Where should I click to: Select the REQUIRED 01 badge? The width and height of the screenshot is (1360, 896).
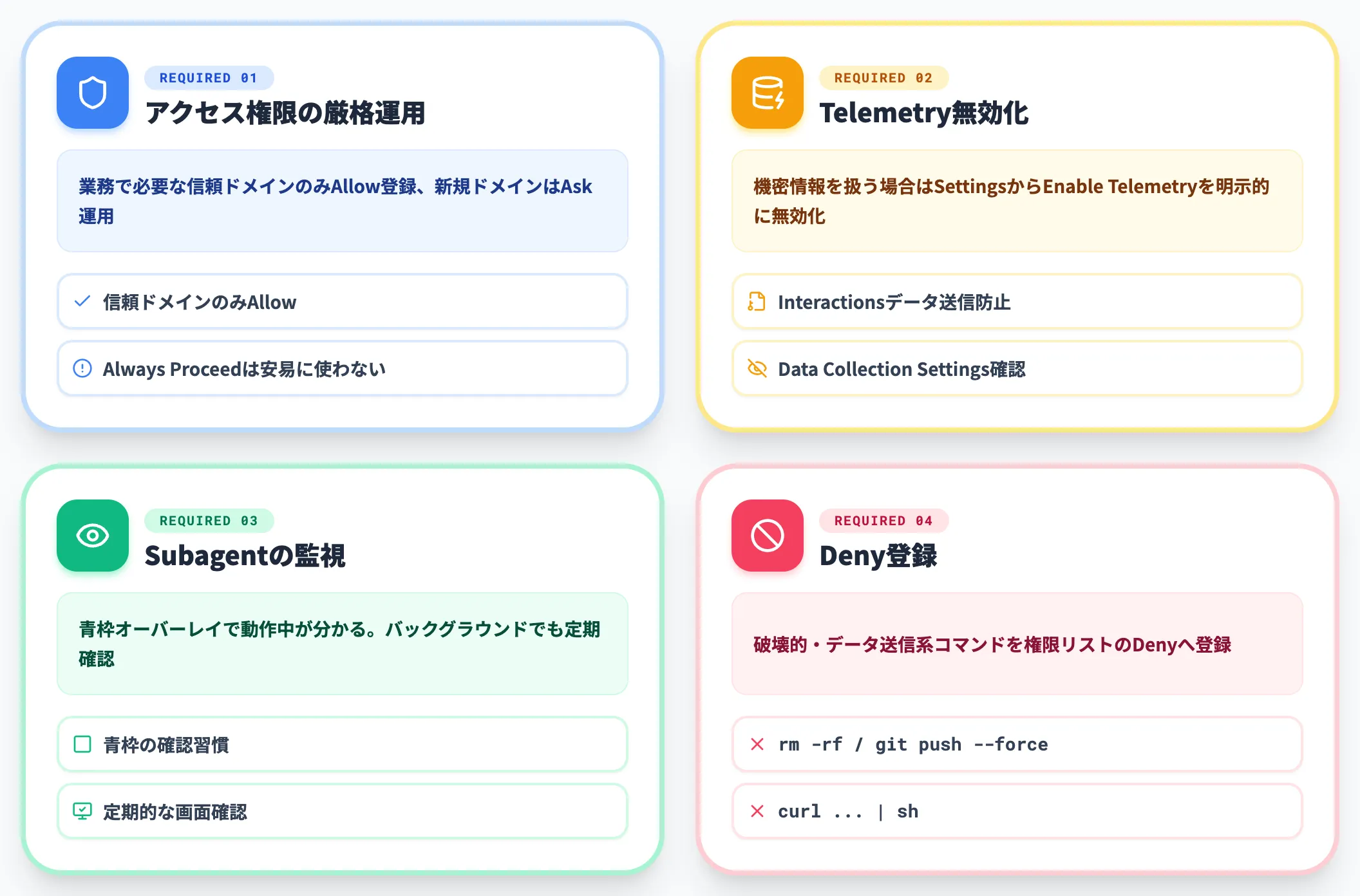[209, 78]
